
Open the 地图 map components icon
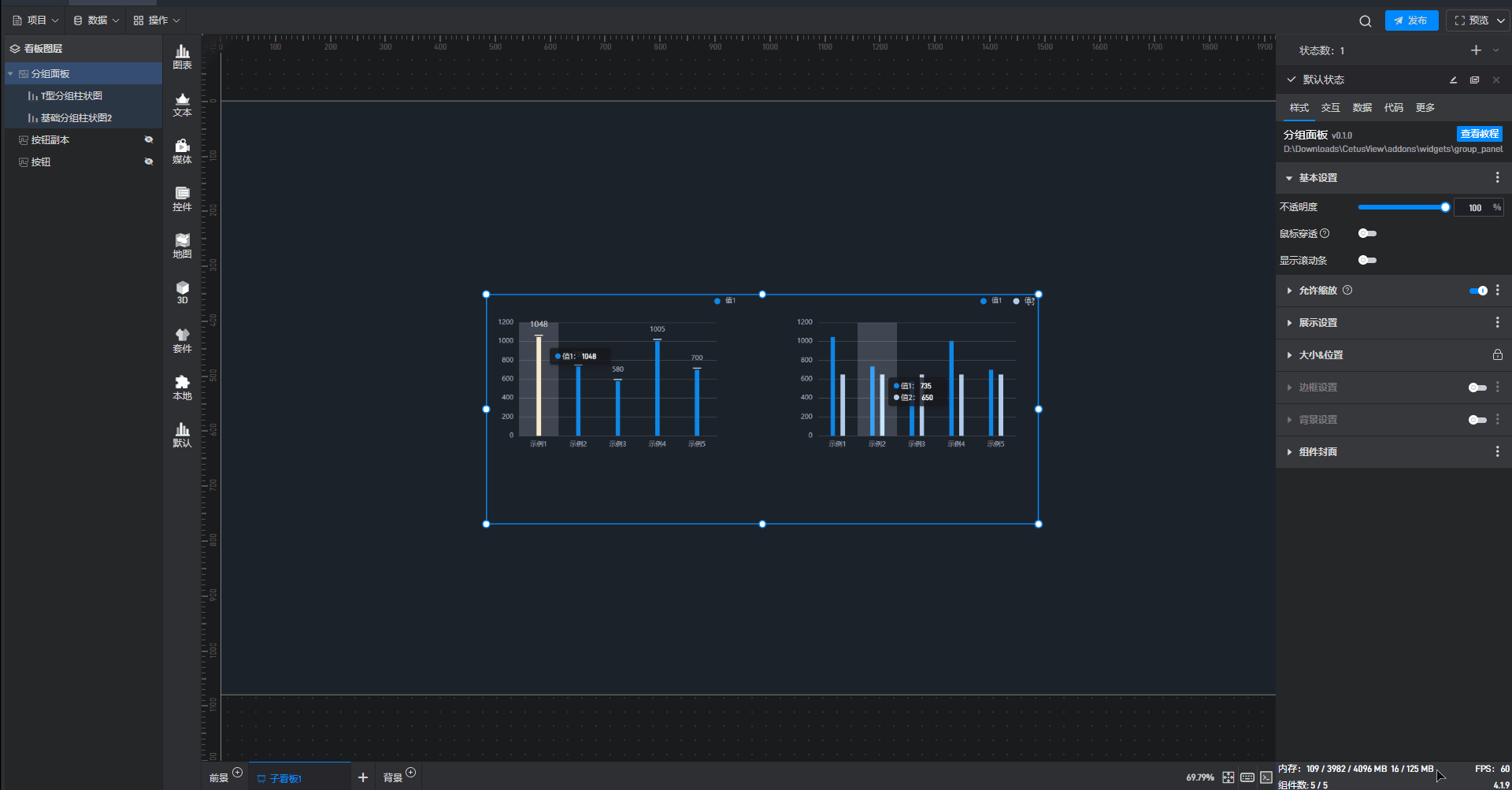point(182,246)
